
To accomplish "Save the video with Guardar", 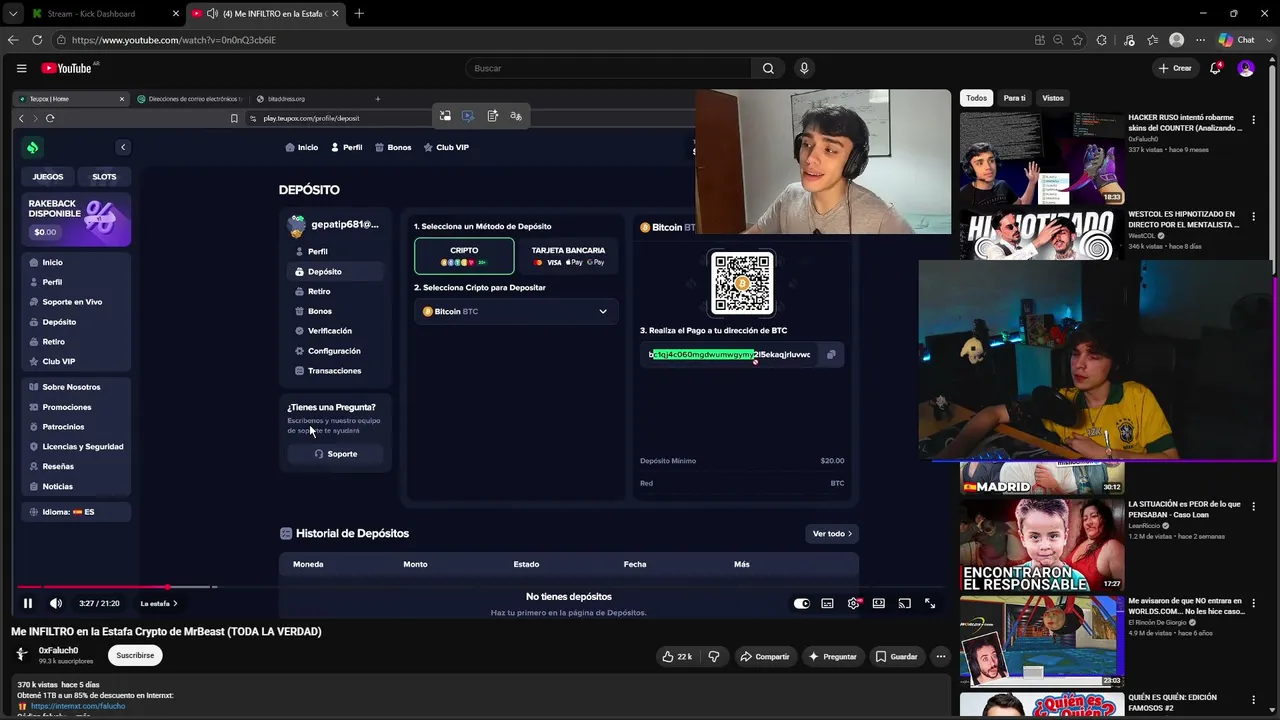I will (896, 656).
